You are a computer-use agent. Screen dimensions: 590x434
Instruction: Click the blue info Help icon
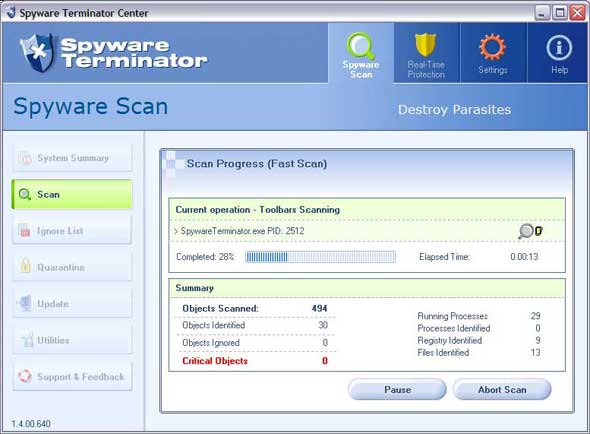coord(559,48)
